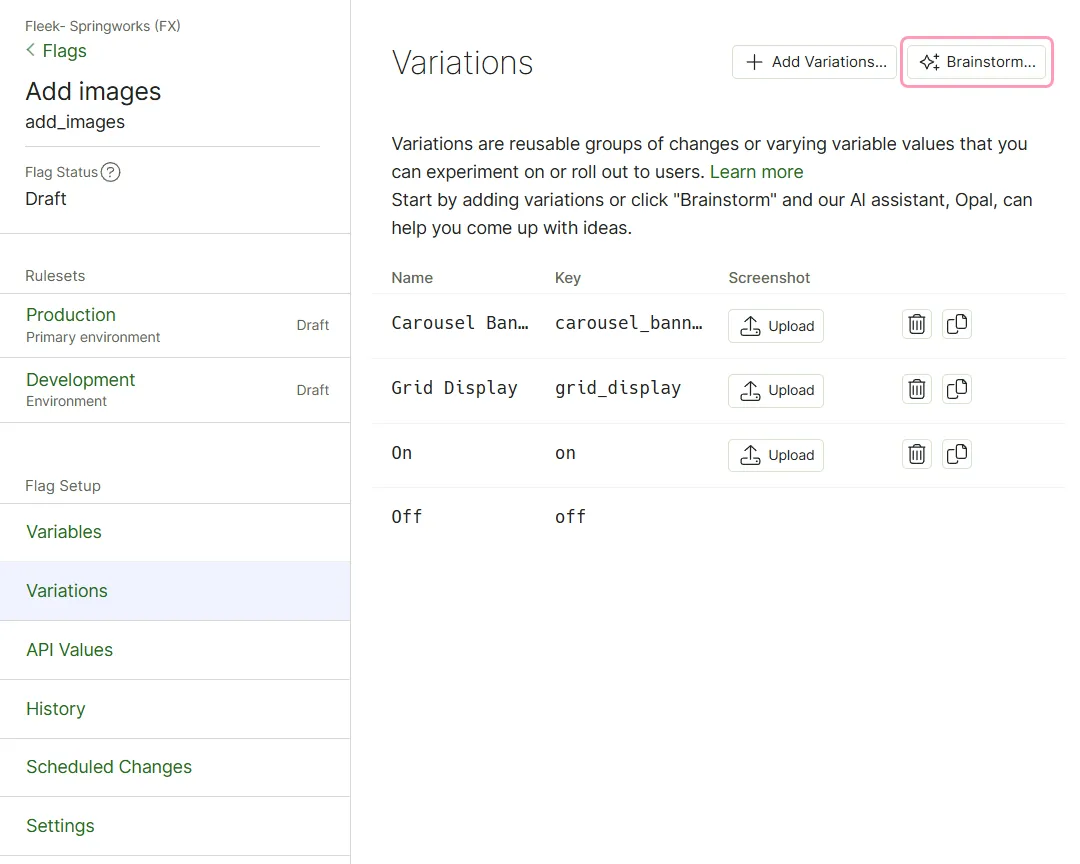Image resolution: width=1080 pixels, height=864 pixels.
Task: Select the 'Grid Display' name cell
Action: coord(455,388)
